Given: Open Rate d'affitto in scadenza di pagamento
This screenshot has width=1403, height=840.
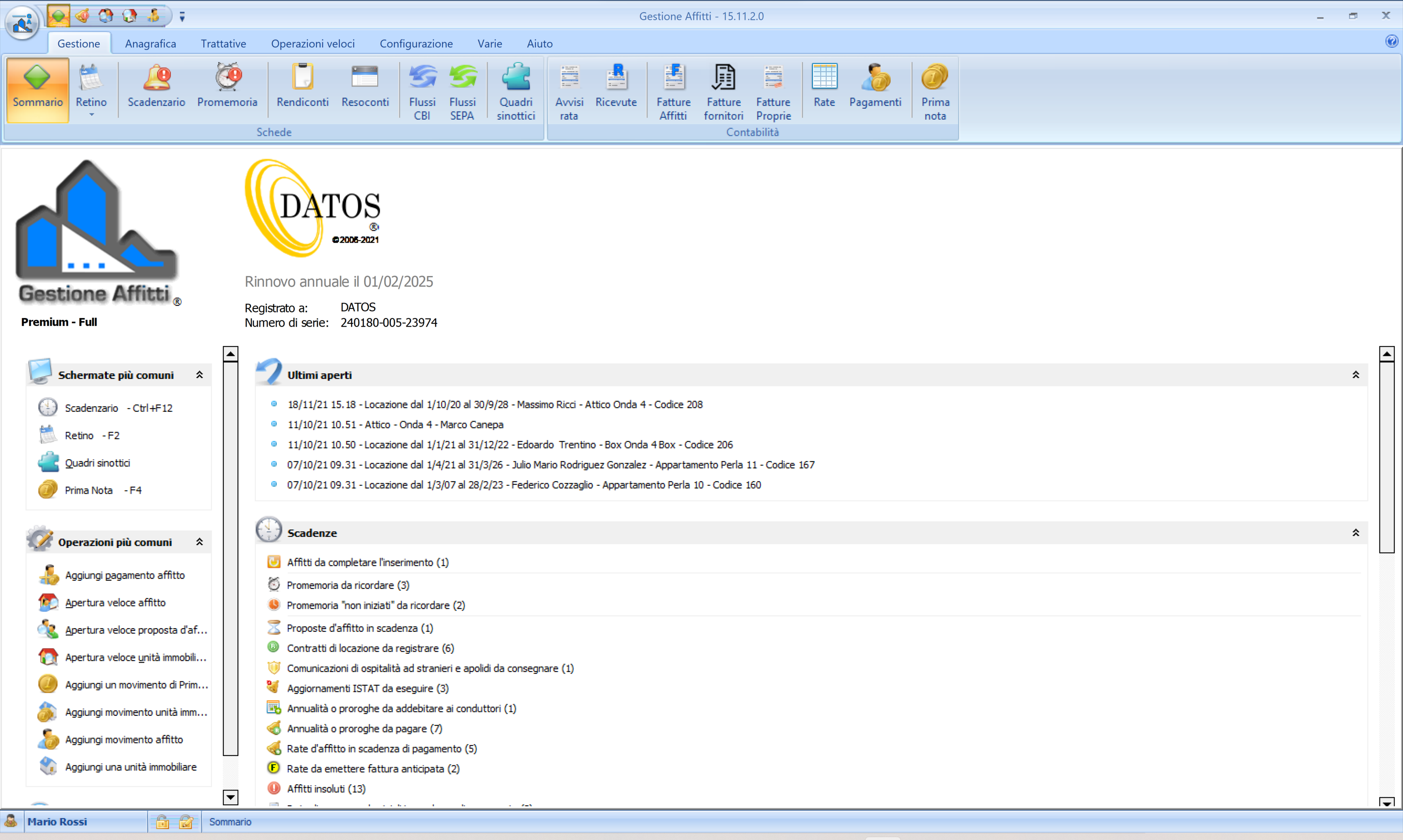Looking at the screenshot, I should tap(381, 749).
